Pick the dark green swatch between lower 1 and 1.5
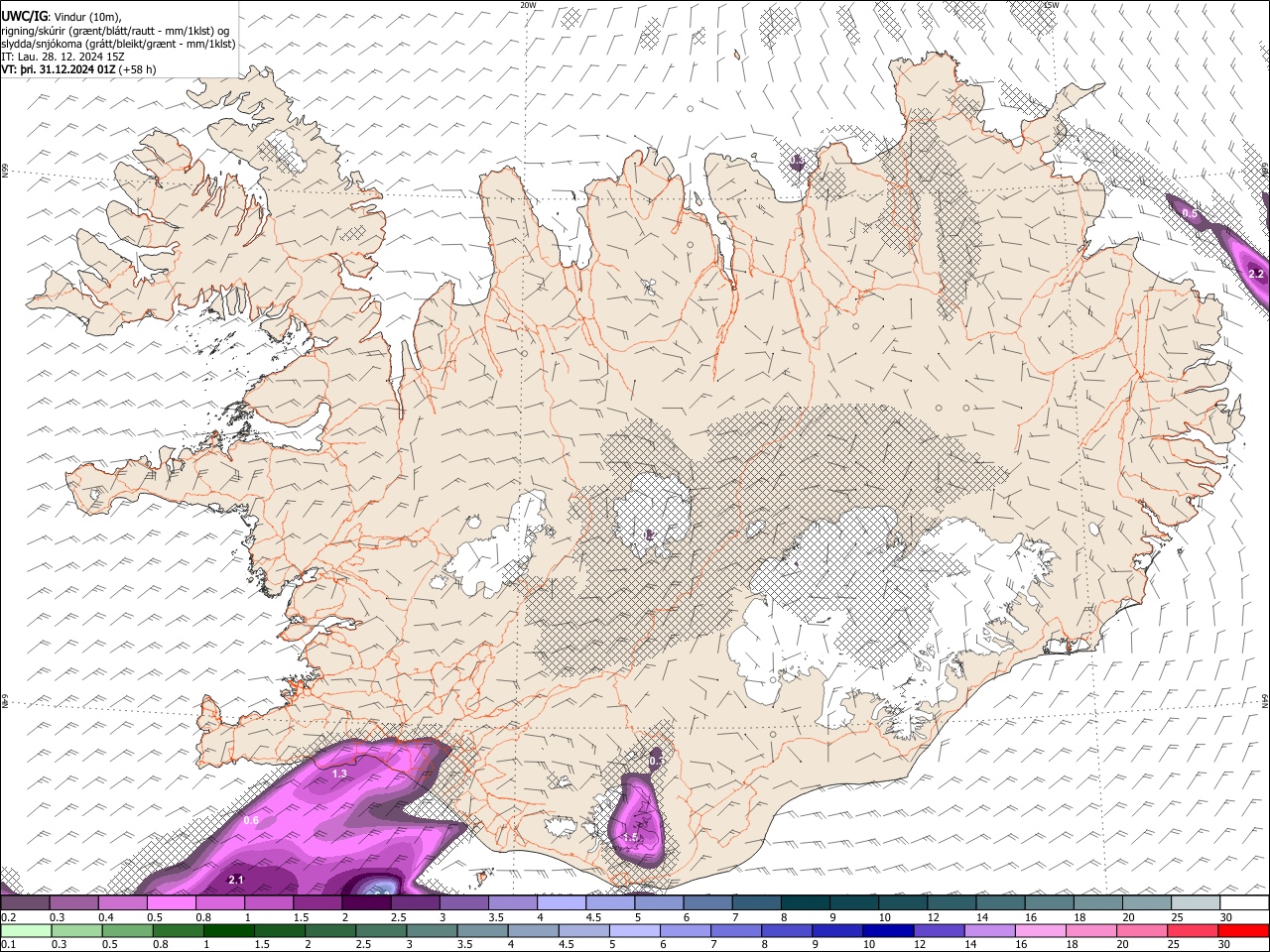 coord(228,930)
